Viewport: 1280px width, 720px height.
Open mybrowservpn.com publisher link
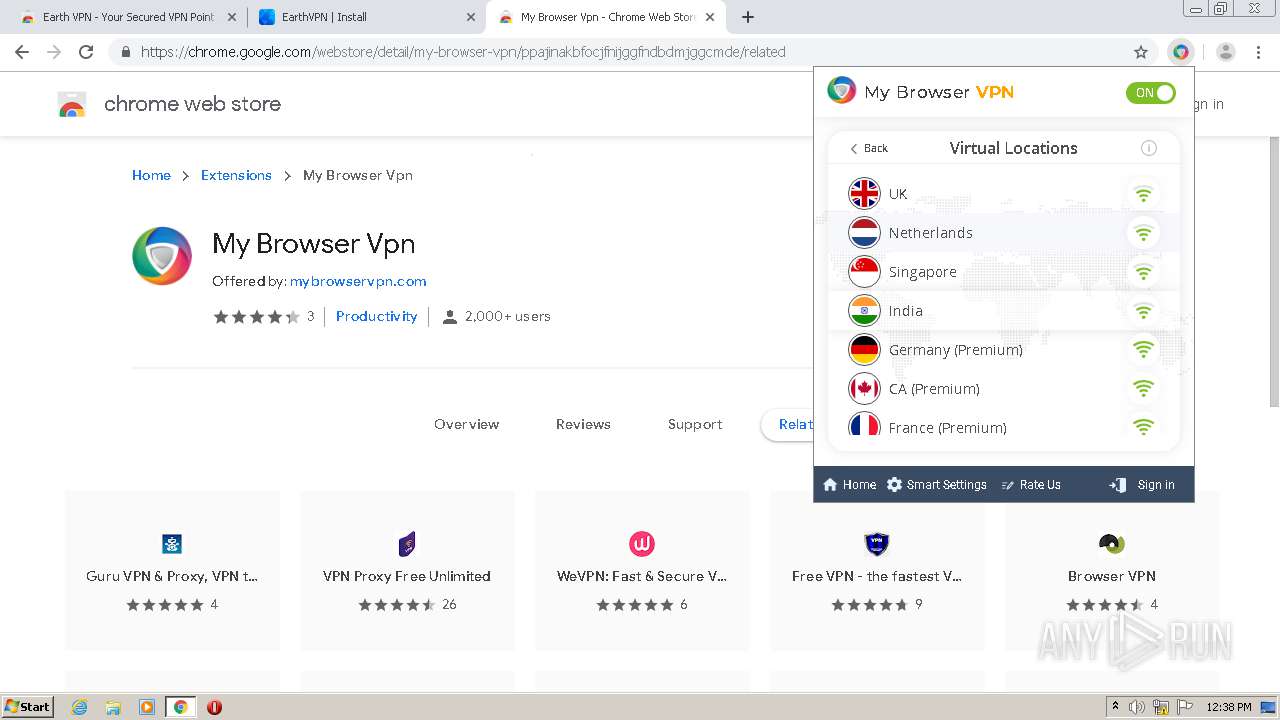tap(358, 281)
